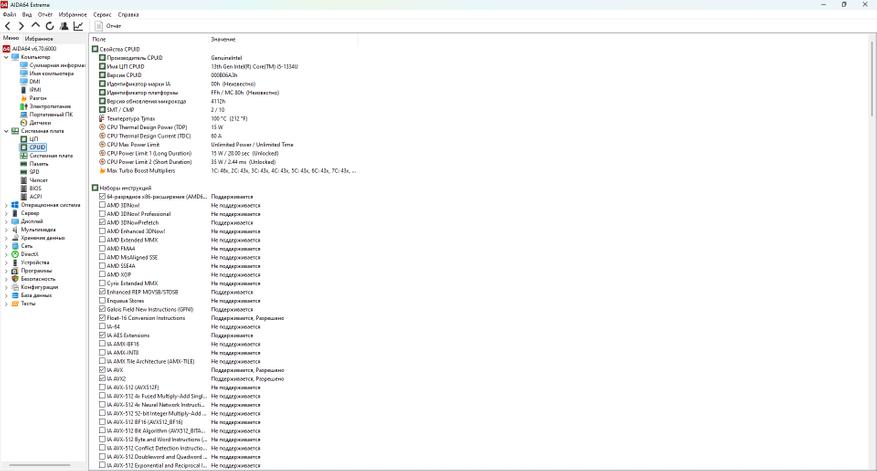Image resolution: width=877 pixels, height=471 pixels.
Task: Select the База данных icon
Action: [x=15, y=295]
